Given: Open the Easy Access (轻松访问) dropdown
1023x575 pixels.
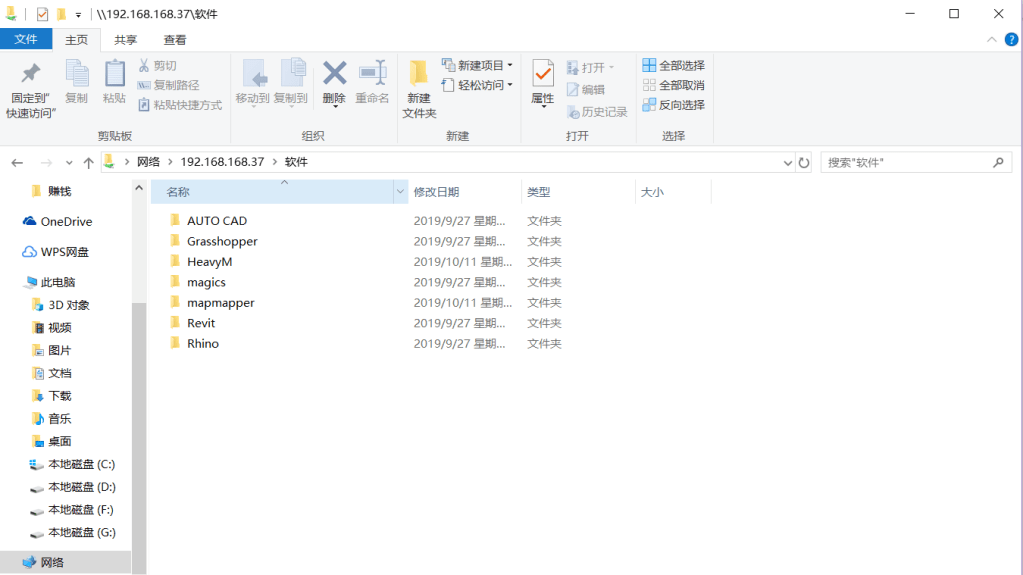Looking at the screenshot, I should pyautogui.click(x=478, y=85).
